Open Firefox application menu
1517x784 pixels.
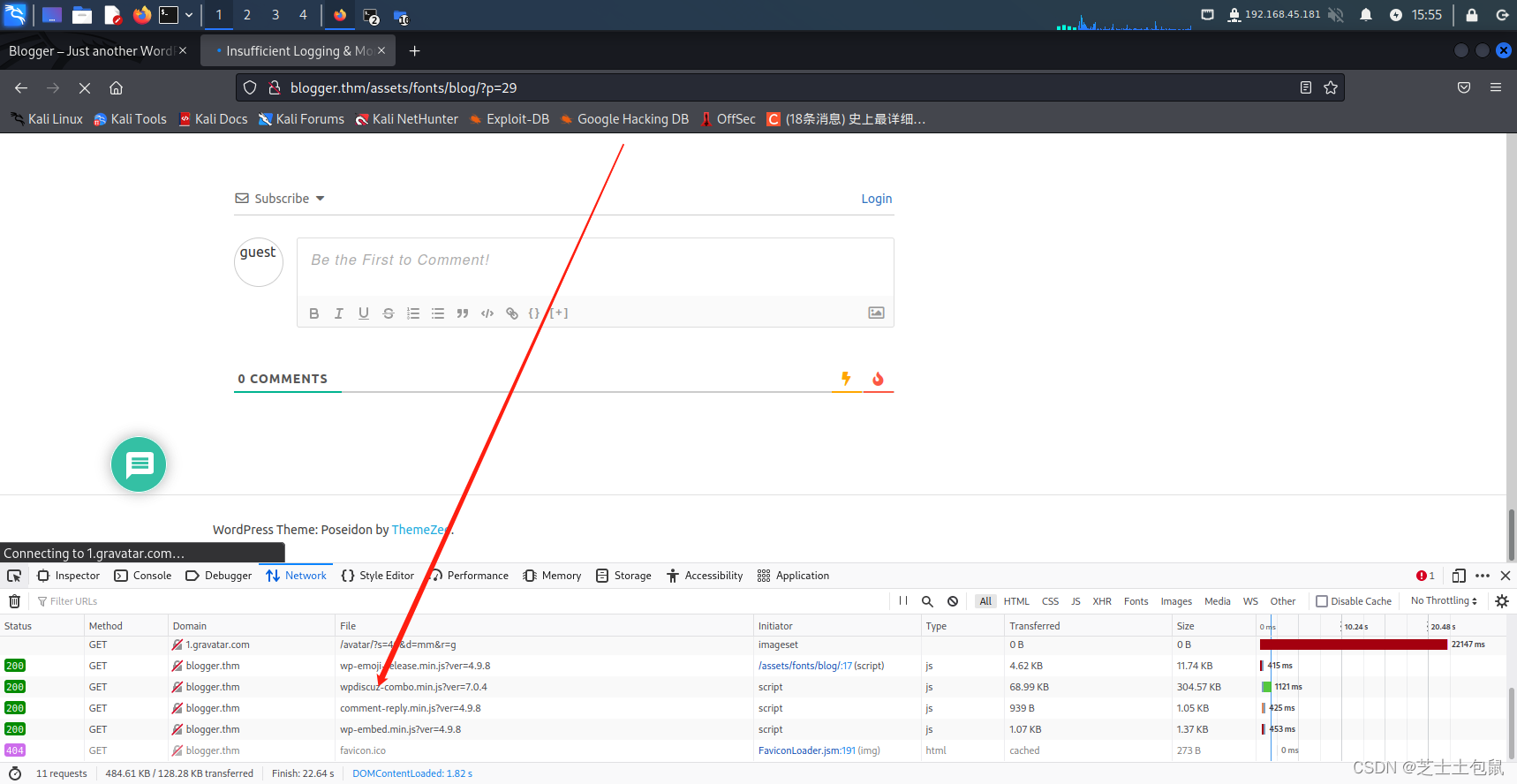(x=1496, y=87)
